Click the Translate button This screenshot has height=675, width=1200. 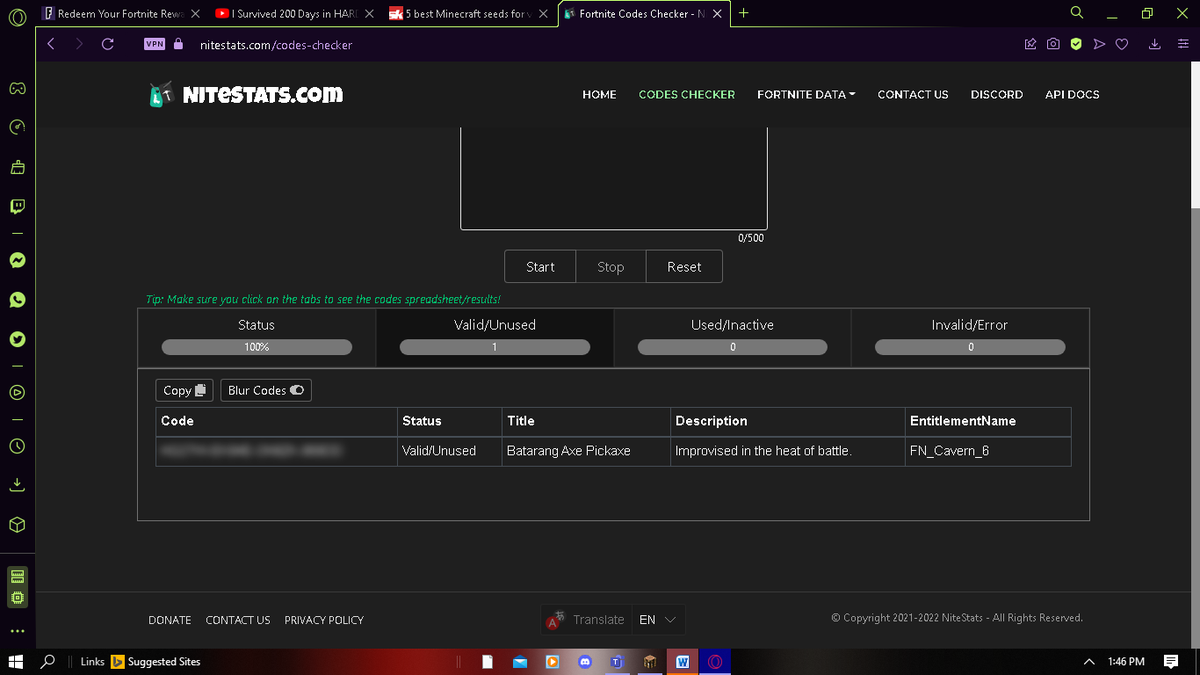click(586, 620)
